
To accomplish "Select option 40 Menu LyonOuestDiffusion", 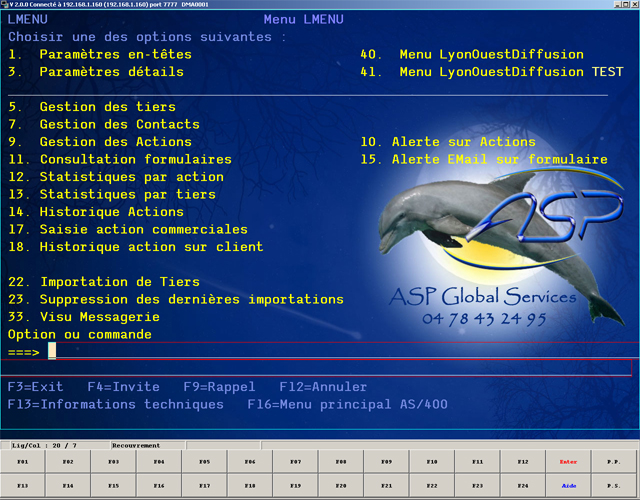I will click(472, 54).
